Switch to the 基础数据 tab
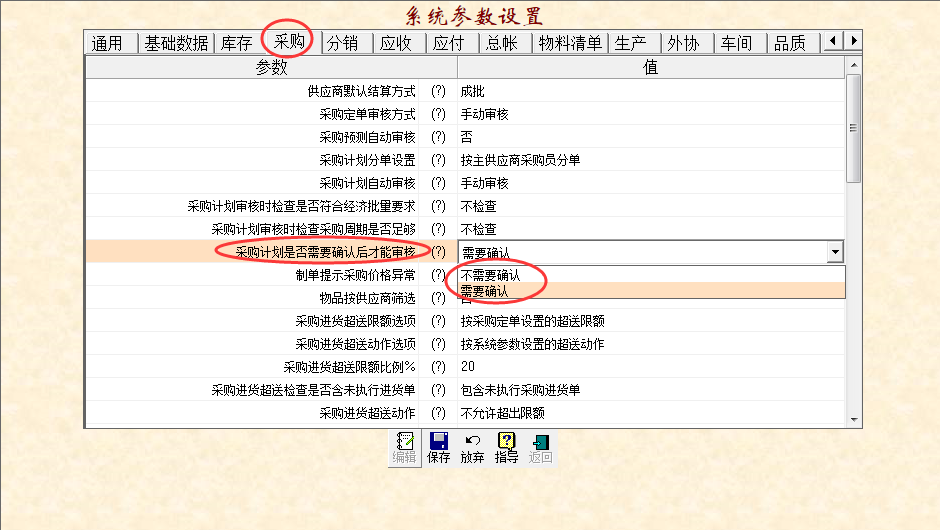940x530 pixels. (176, 43)
